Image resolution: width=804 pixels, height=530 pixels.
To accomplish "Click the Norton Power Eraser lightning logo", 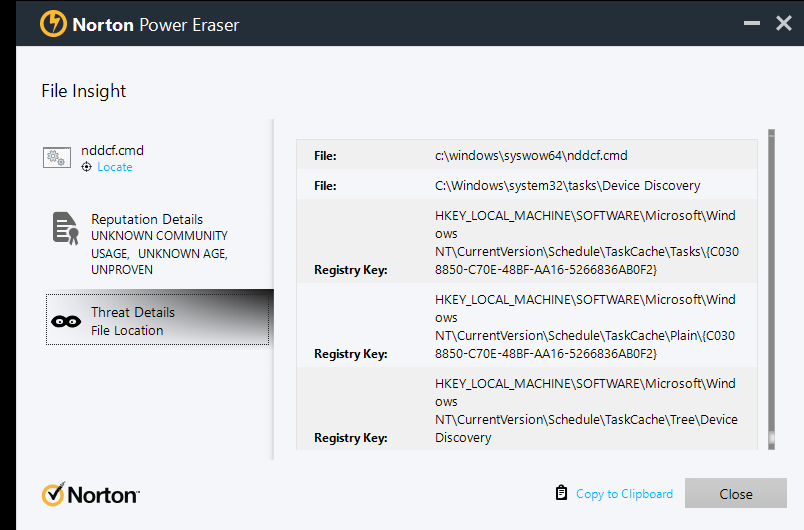I will click(53, 24).
